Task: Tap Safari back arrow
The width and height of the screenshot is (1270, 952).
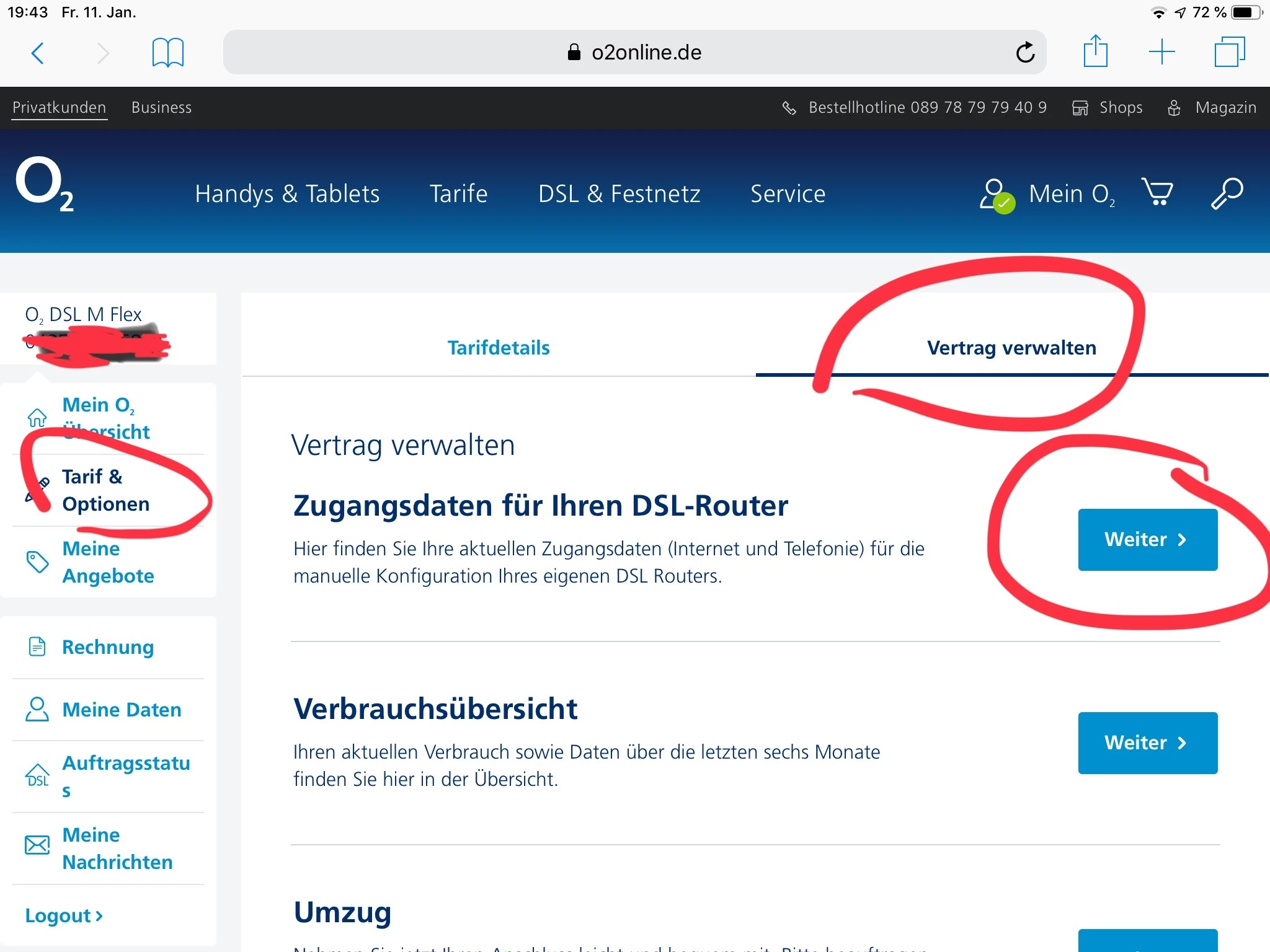Action: tap(37, 53)
